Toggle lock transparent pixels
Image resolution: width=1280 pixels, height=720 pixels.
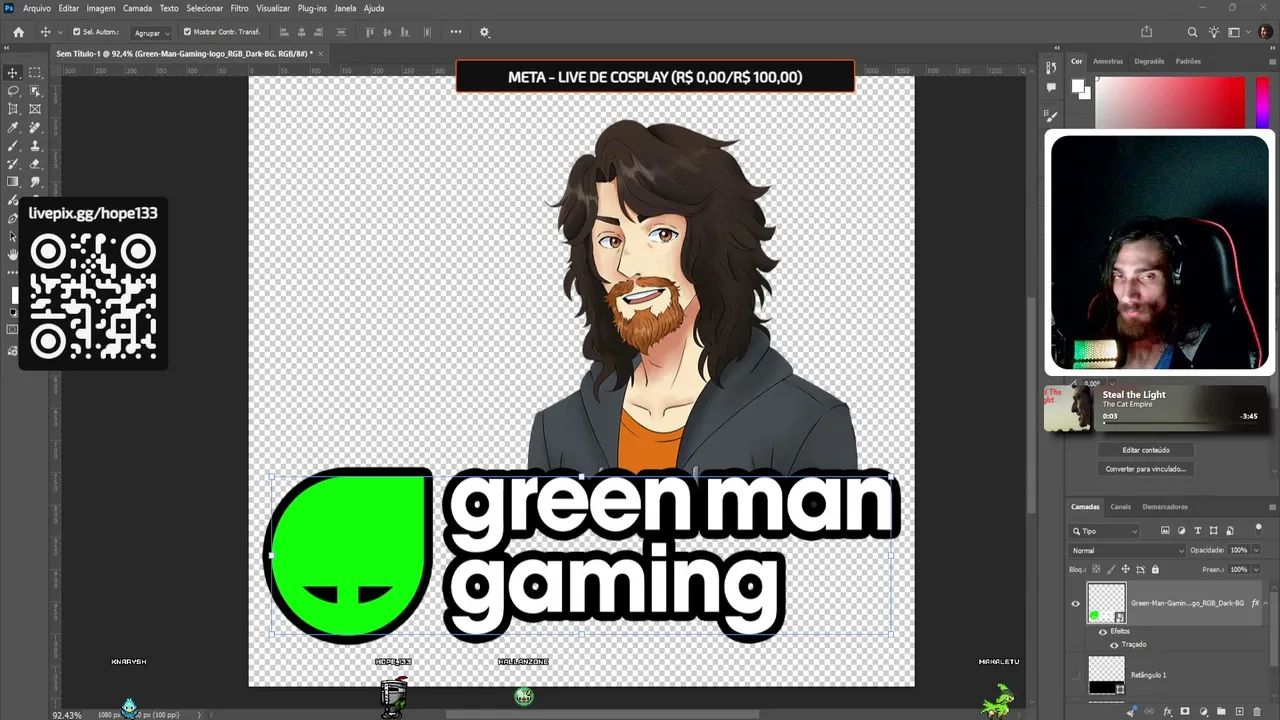(1095, 570)
